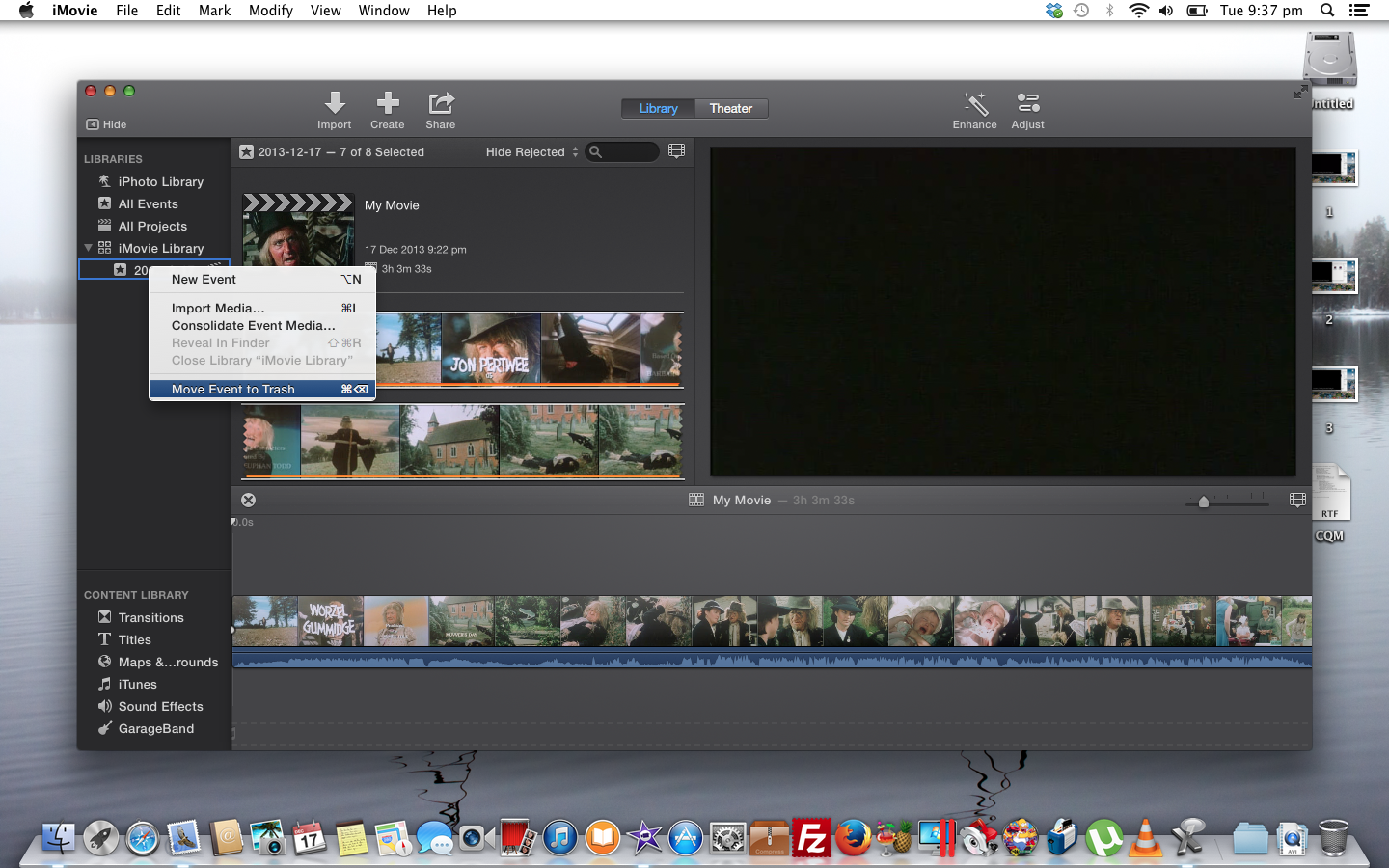Switch to the Theater tab
The height and width of the screenshot is (868, 1389).
(731, 109)
